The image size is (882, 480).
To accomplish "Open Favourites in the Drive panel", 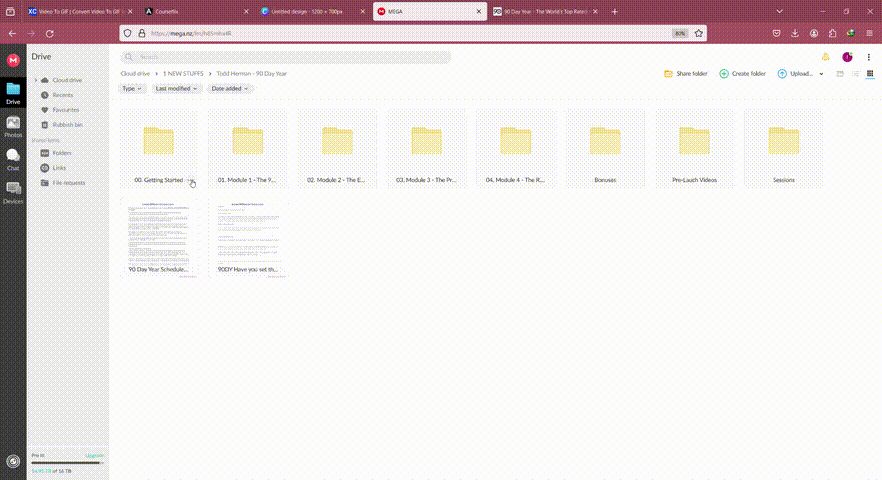I will point(65,110).
